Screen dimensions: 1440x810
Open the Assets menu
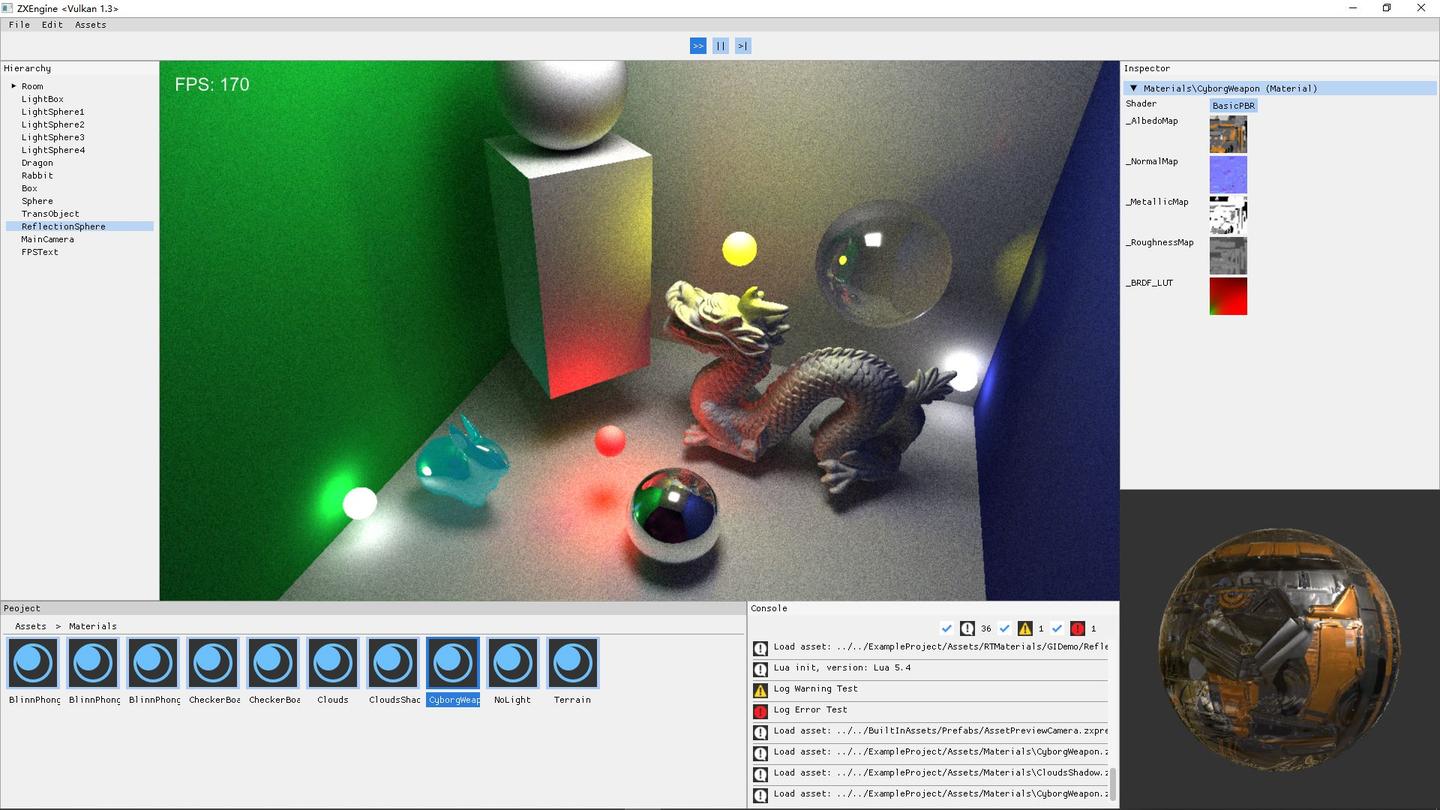pyautogui.click(x=90, y=24)
